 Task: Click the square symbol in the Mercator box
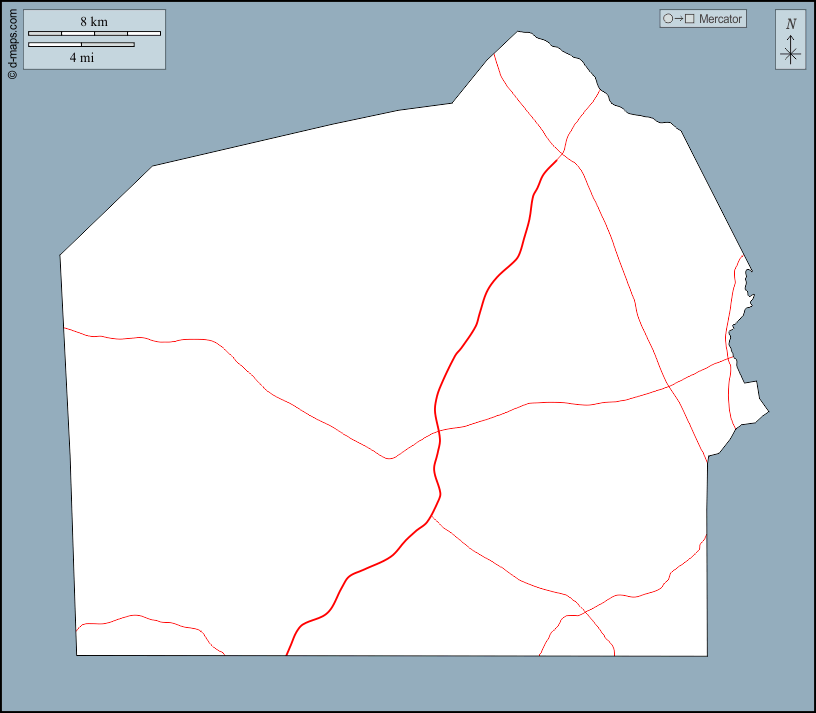pyautogui.click(x=689, y=19)
